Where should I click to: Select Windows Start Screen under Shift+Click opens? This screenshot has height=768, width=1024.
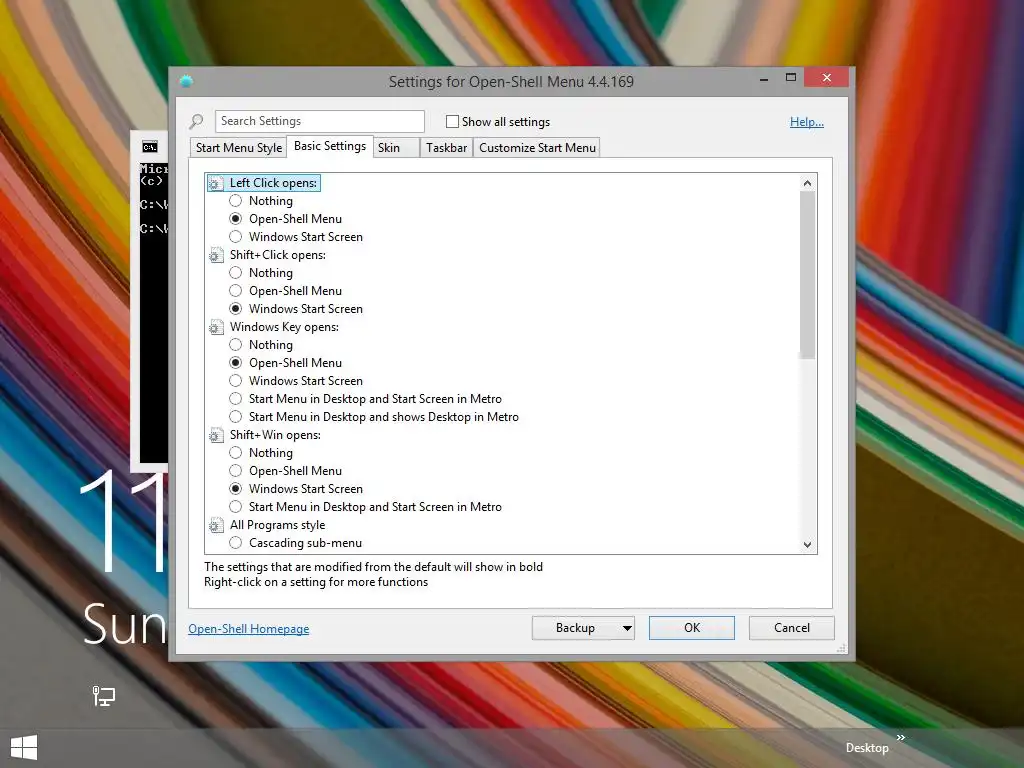tap(236, 308)
